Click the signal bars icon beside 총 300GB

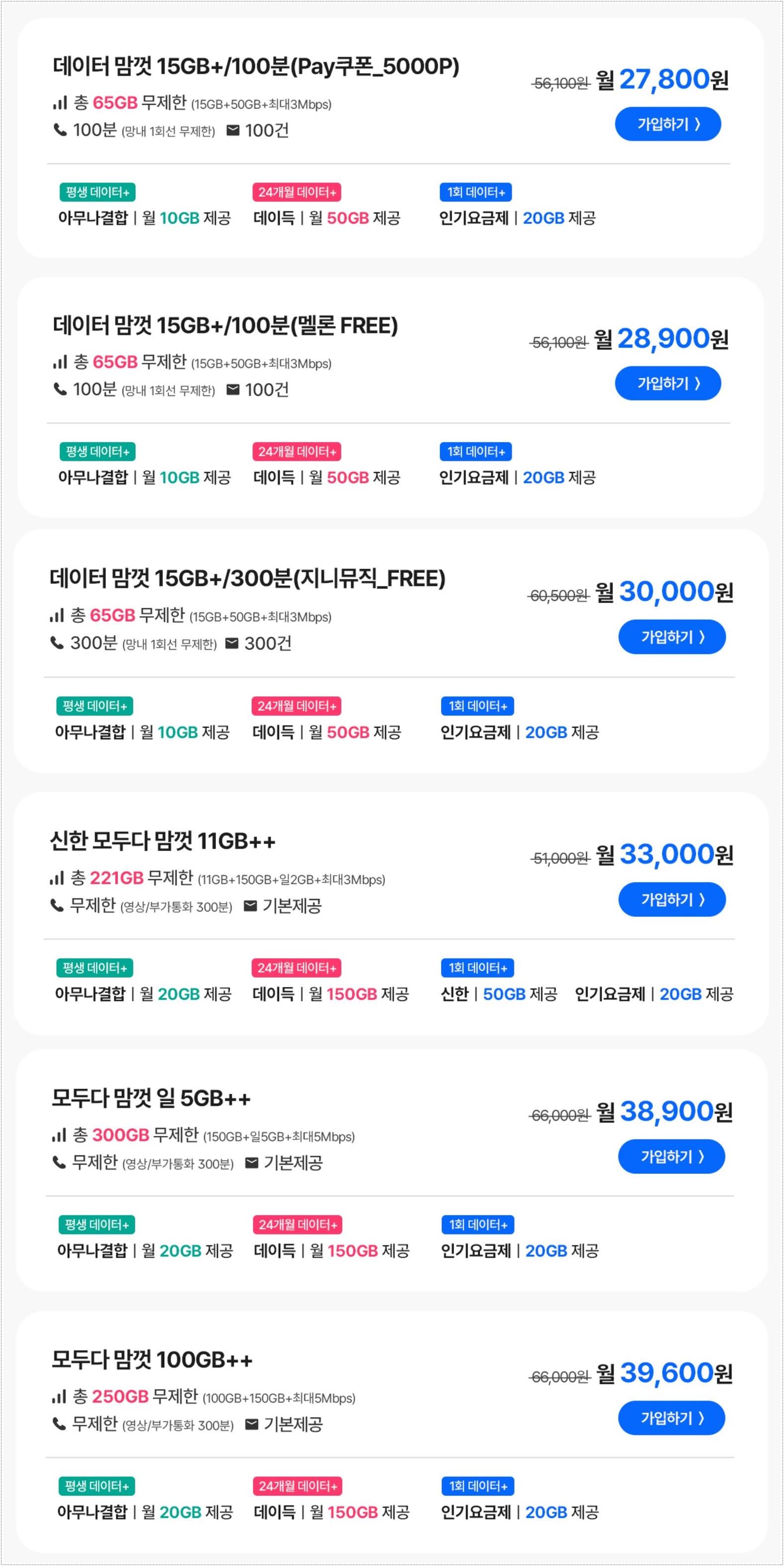tap(59, 1134)
